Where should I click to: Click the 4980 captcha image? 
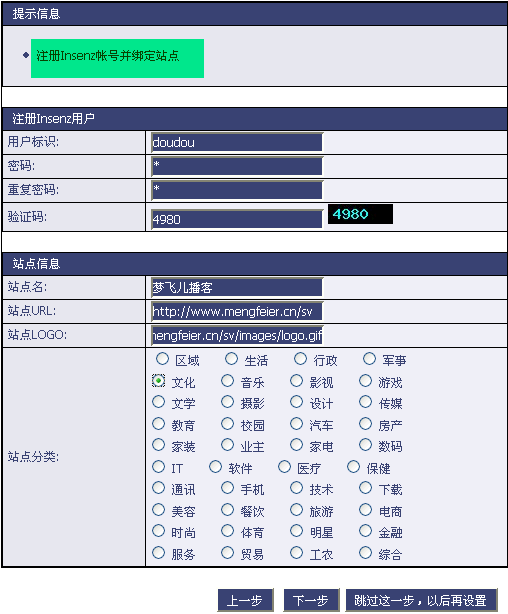point(360,214)
